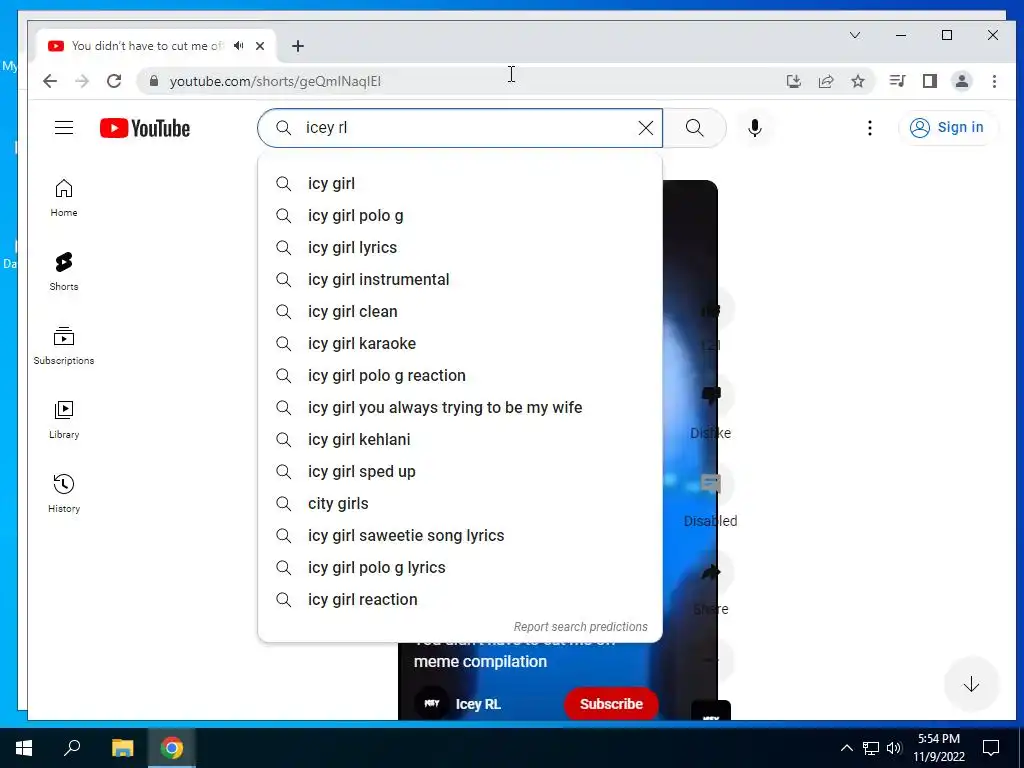The image size is (1024, 768).
Task: Open the Windows notification center
Action: click(991, 748)
